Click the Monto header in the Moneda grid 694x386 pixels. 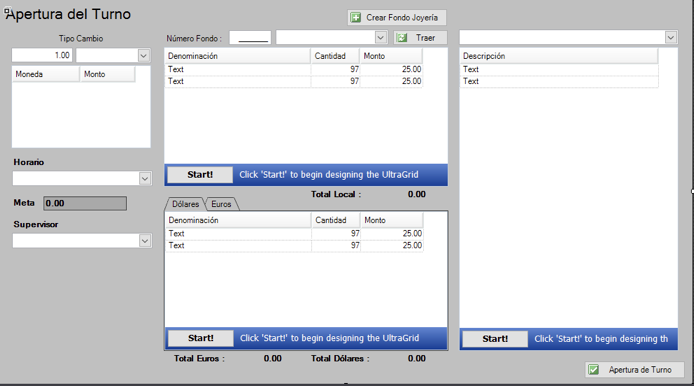[108, 74]
